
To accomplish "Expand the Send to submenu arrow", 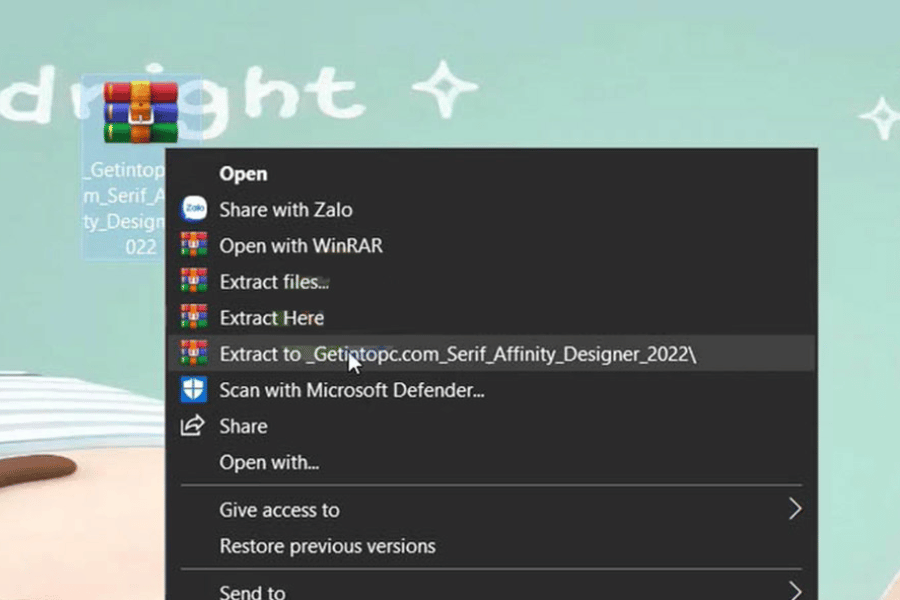I will coord(795,590).
